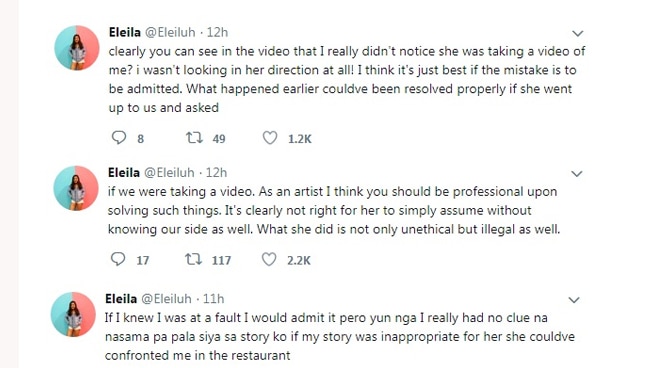Image resolution: width=660 pixels, height=368 pixels.
Task: Like the tweet with 2.2K likes
Action: [269, 259]
